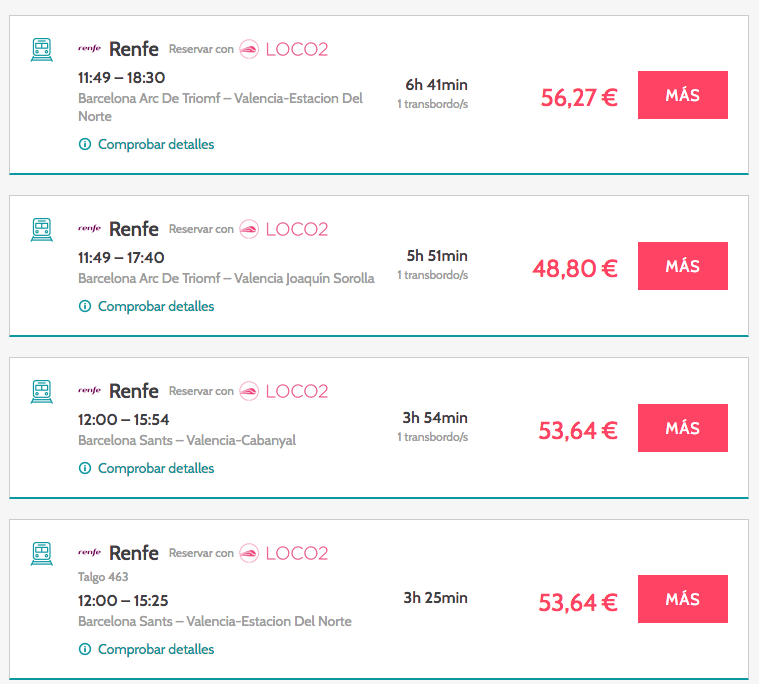
Task: Click info icon for 11:49 – 18:30 trip details
Action: 85,144
